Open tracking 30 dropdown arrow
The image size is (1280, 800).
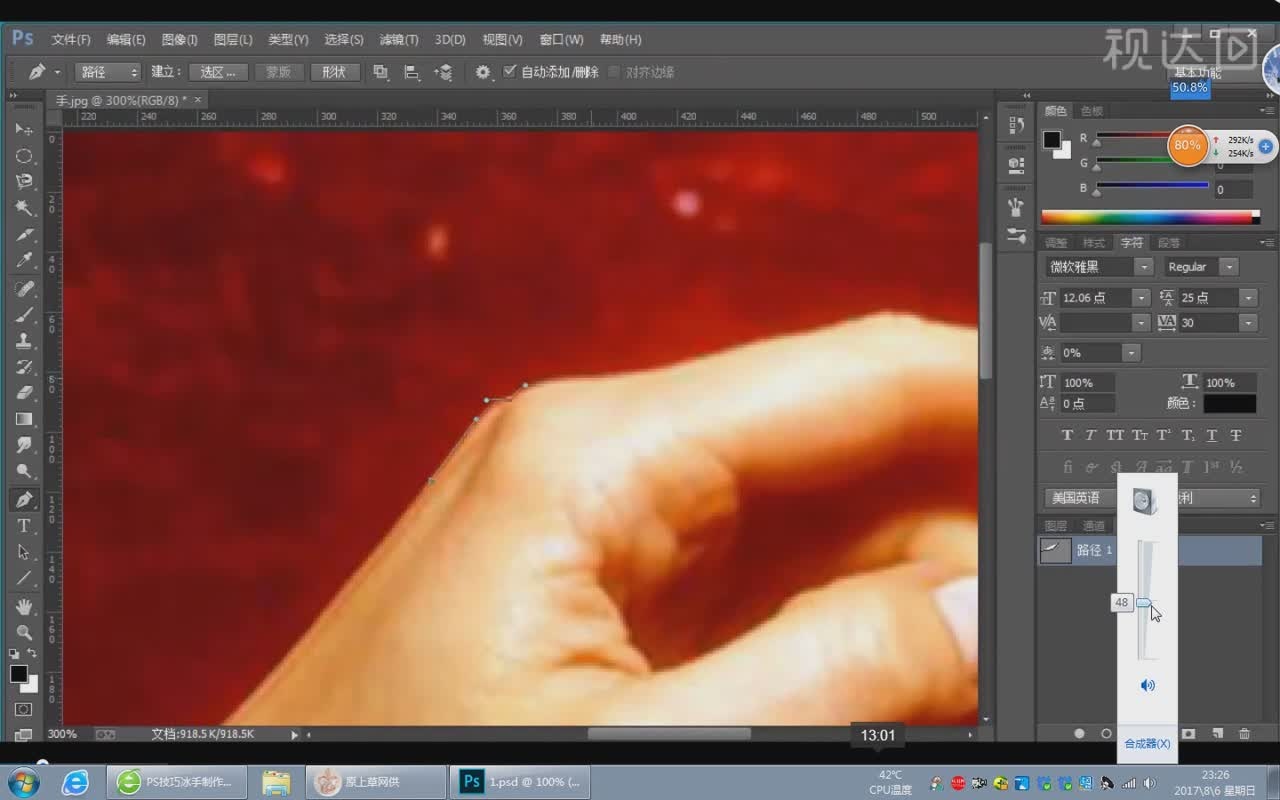[x=1248, y=323]
